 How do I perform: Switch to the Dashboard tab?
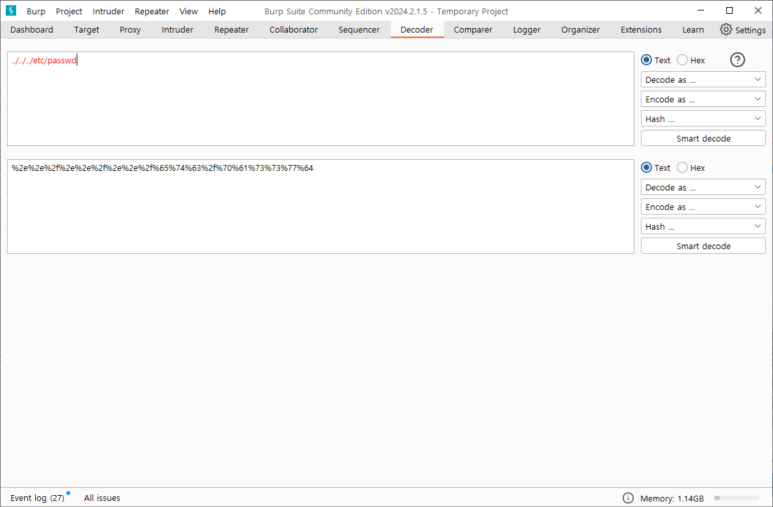pos(32,30)
